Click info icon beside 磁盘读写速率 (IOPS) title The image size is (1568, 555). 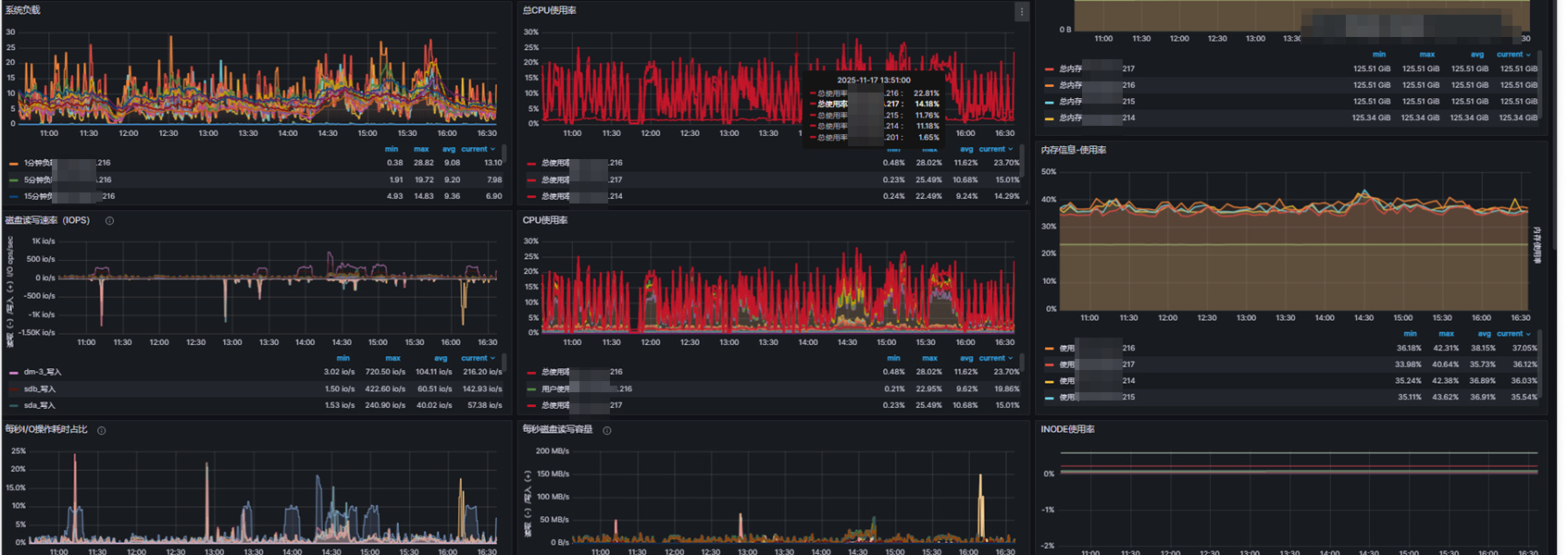pos(109,221)
